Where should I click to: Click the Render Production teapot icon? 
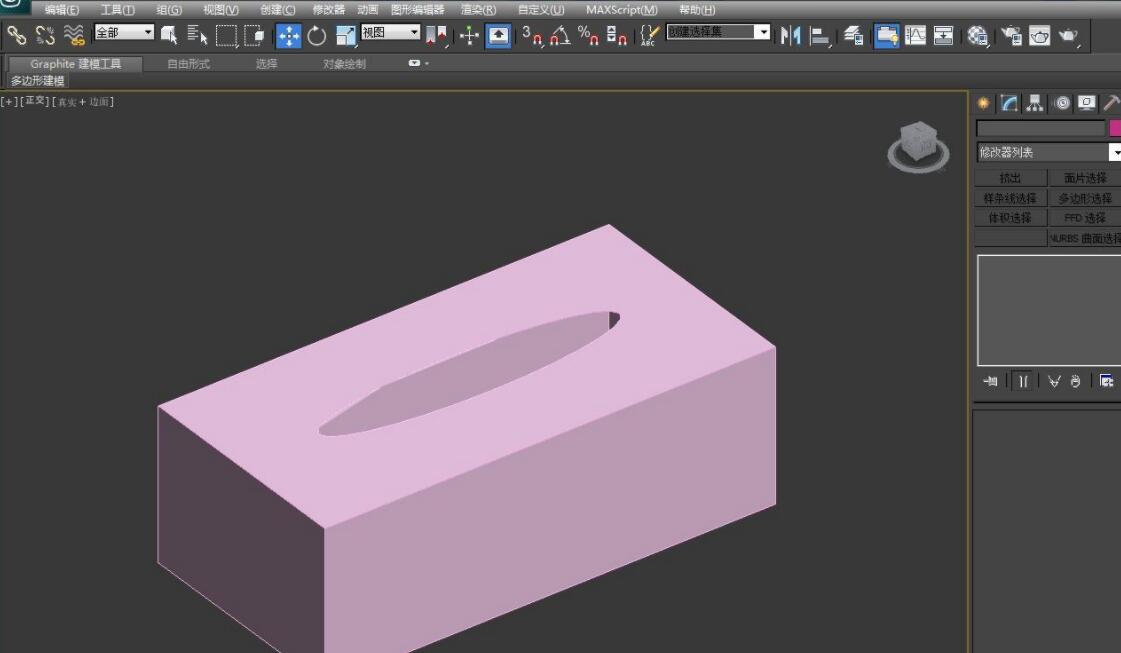[x=1068, y=36]
